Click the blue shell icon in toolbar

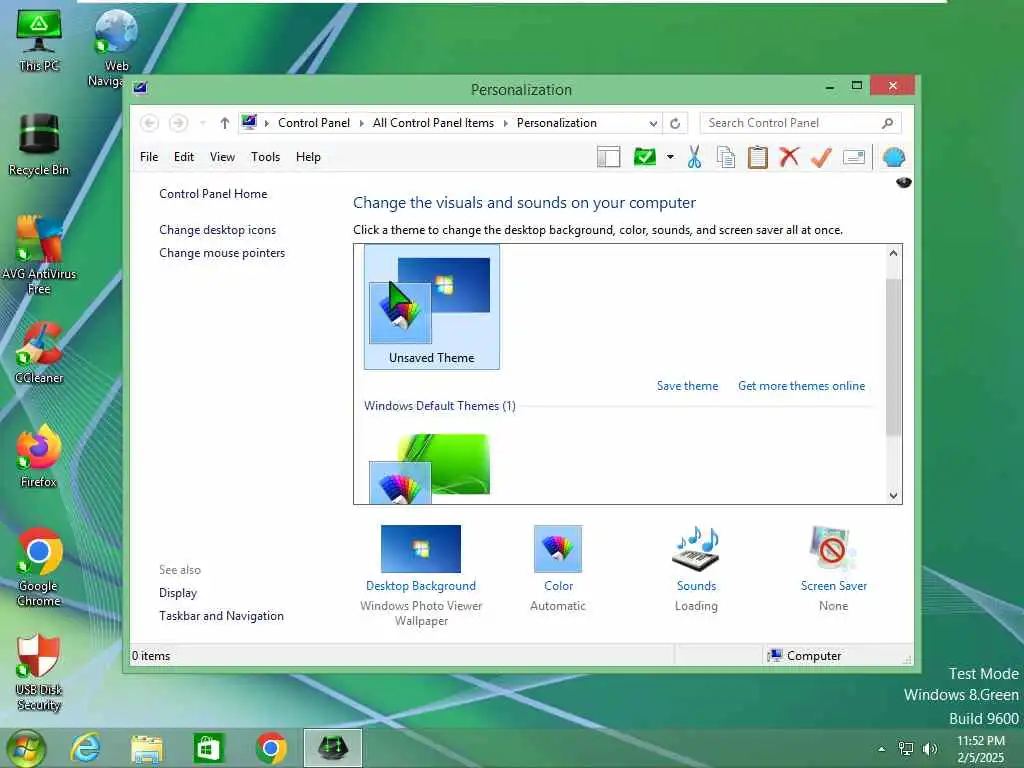(893, 157)
